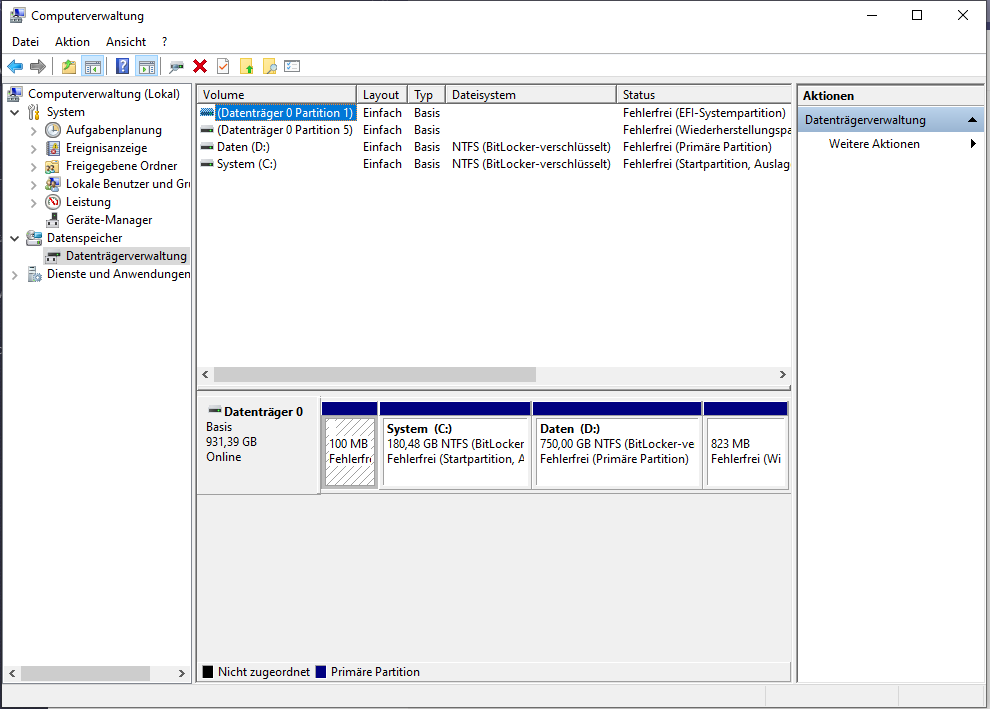
Task: Sort by the Dateisystem column header
Action: [530, 95]
